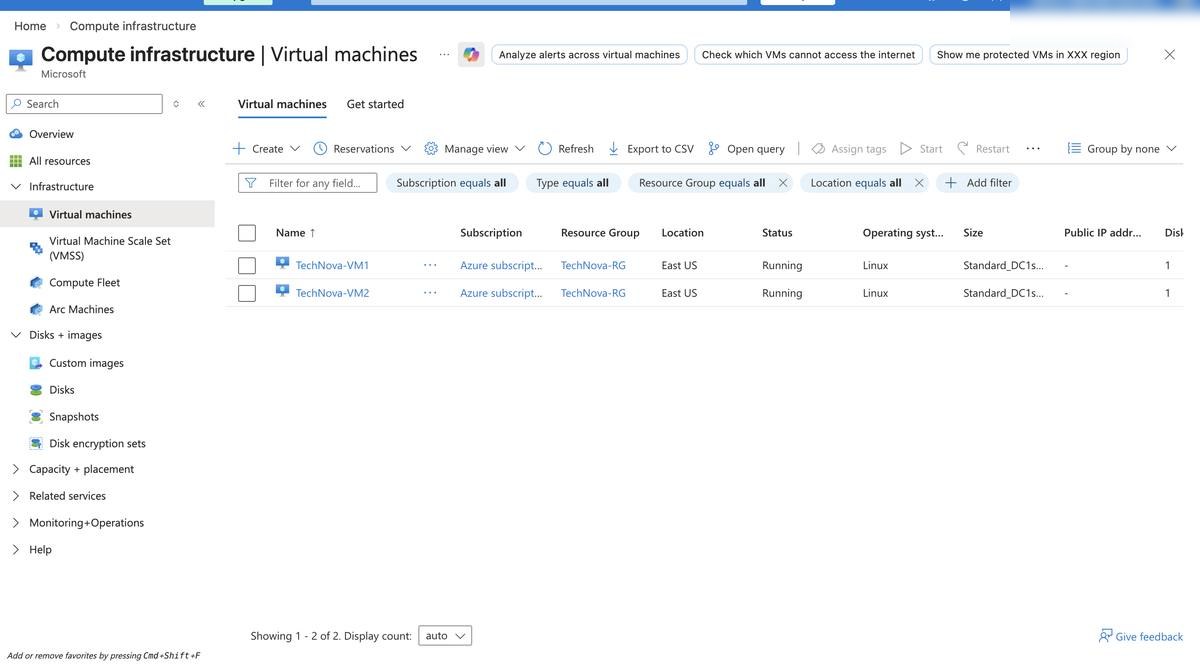Click the Restart icon

pos(963,148)
